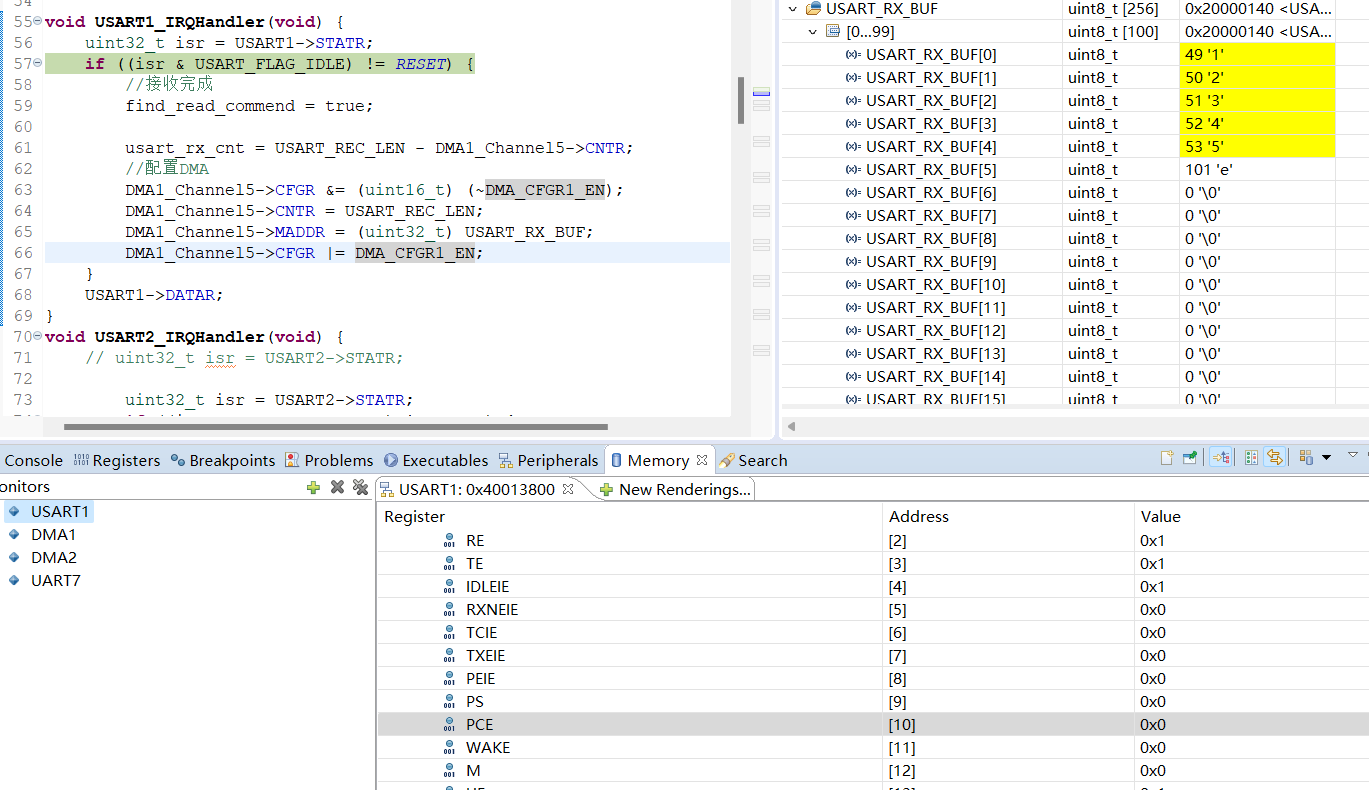Screen dimensions: 1369x790
Task: Toggle the split pane layout icon
Action: pyautogui.click(x=1251, y=458)
